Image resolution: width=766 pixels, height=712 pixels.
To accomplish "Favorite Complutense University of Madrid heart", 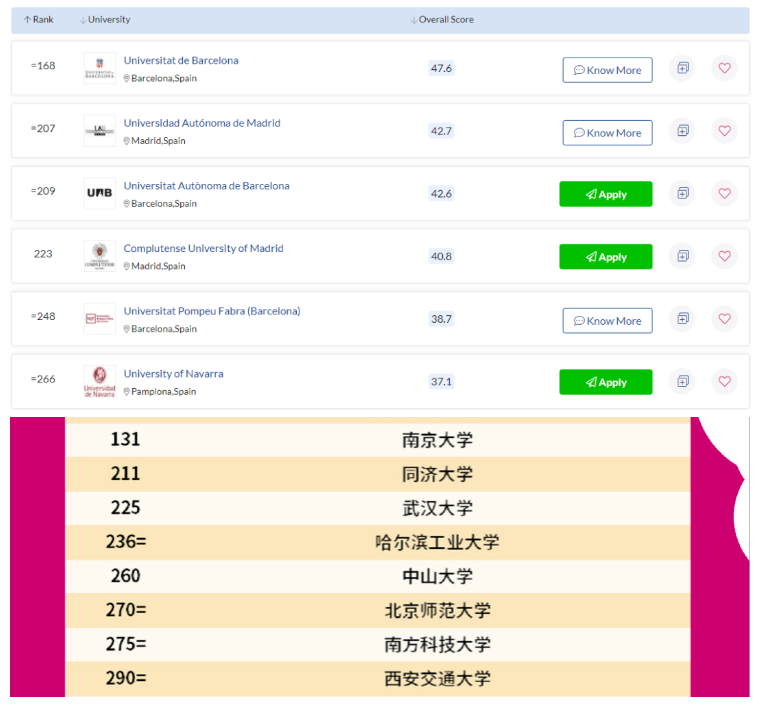I will coord(724,256).
